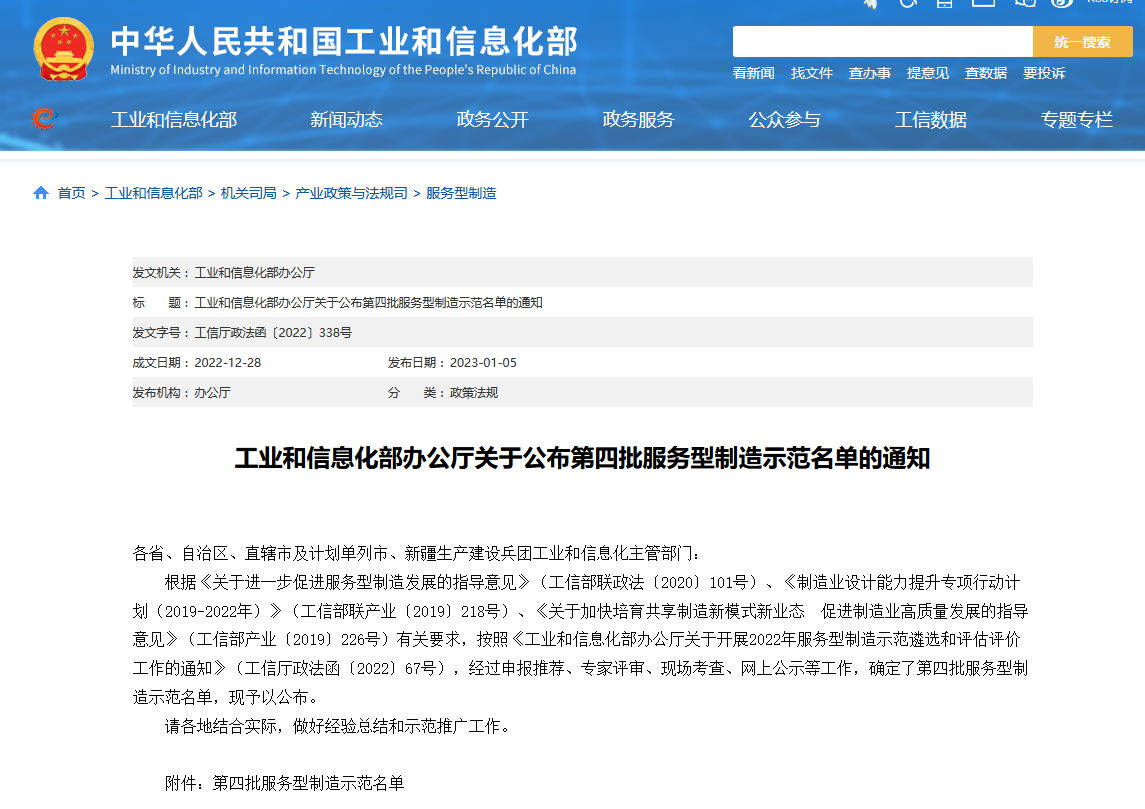
Task: Open the 找文件 quick link
Action: [x=811, y=73]
